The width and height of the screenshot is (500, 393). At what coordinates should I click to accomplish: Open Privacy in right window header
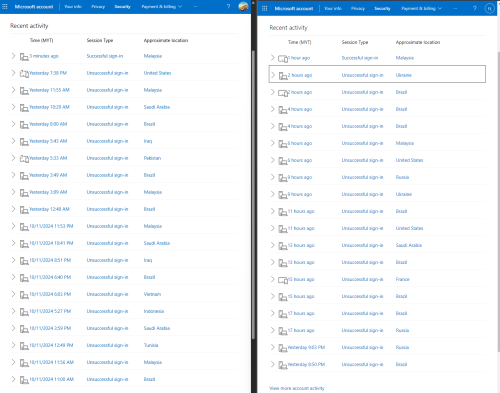358,9
